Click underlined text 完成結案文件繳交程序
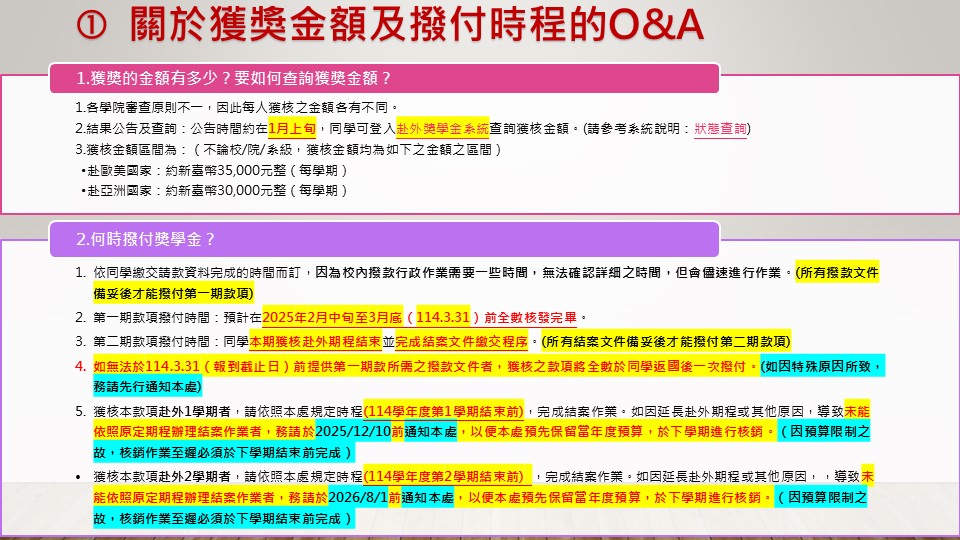The height and width of the screenshot is (540, 960). coord(462,341)
